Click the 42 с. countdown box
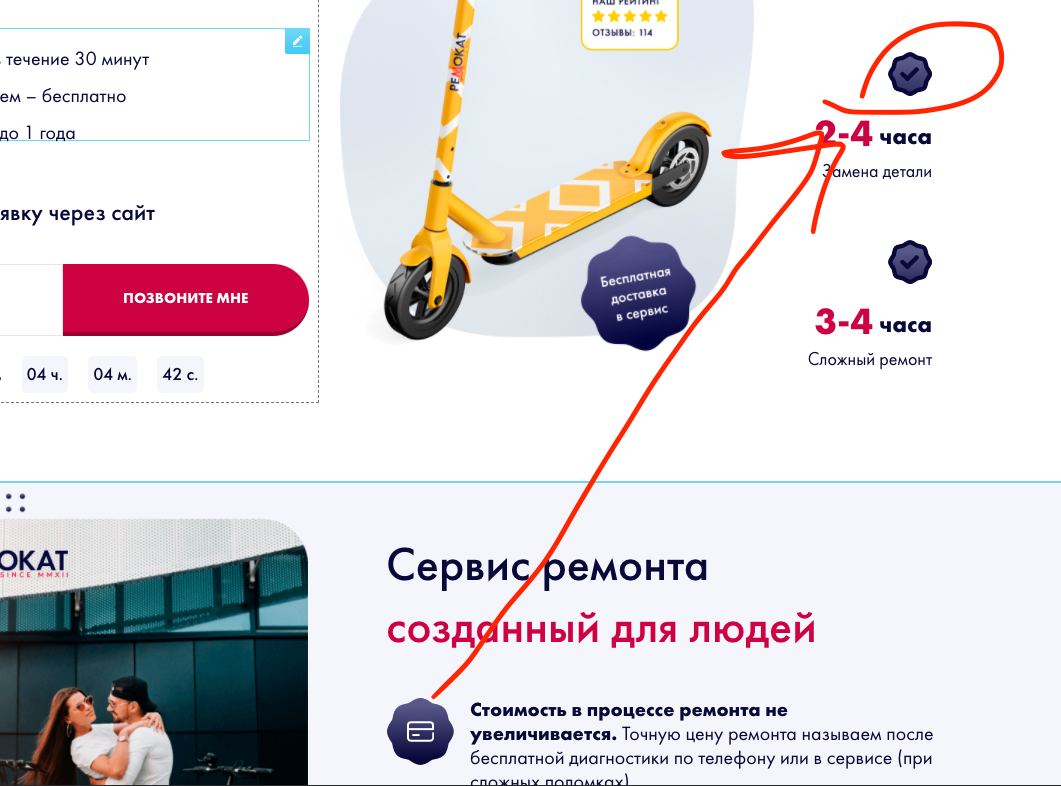Screen dimensions: 1061x786 pos(180,374)
